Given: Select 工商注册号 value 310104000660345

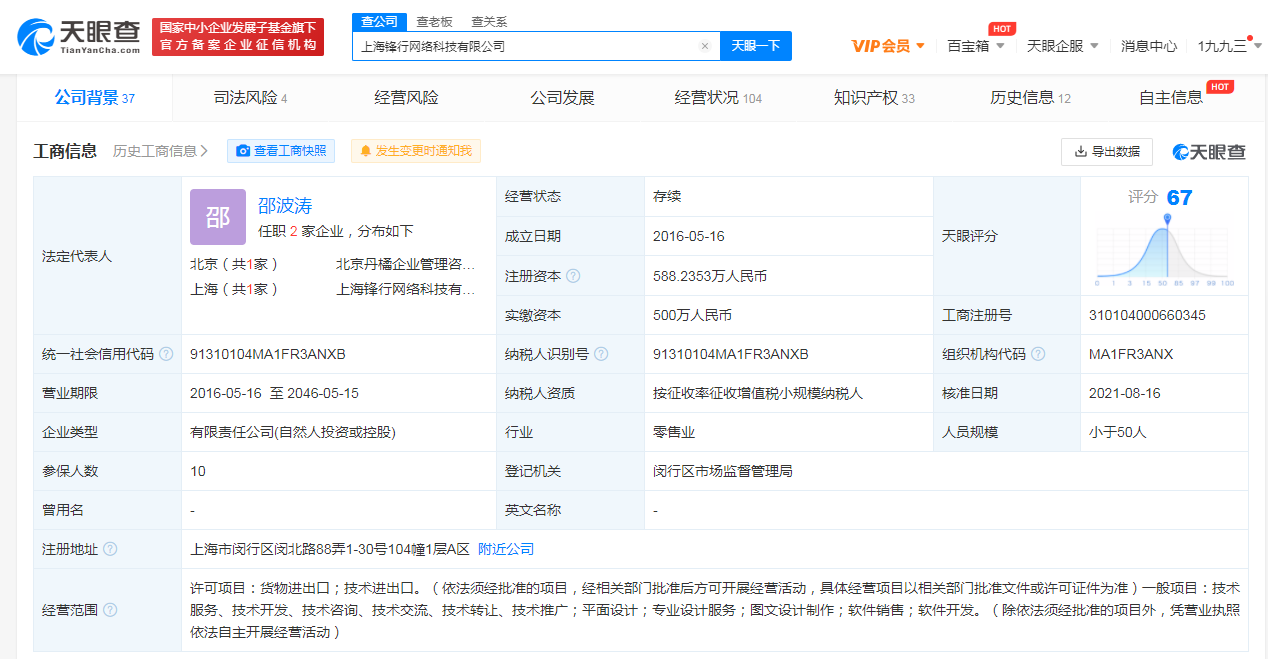Looking at the screenshot, I should pyautogui.click(x=1147, y=315).
